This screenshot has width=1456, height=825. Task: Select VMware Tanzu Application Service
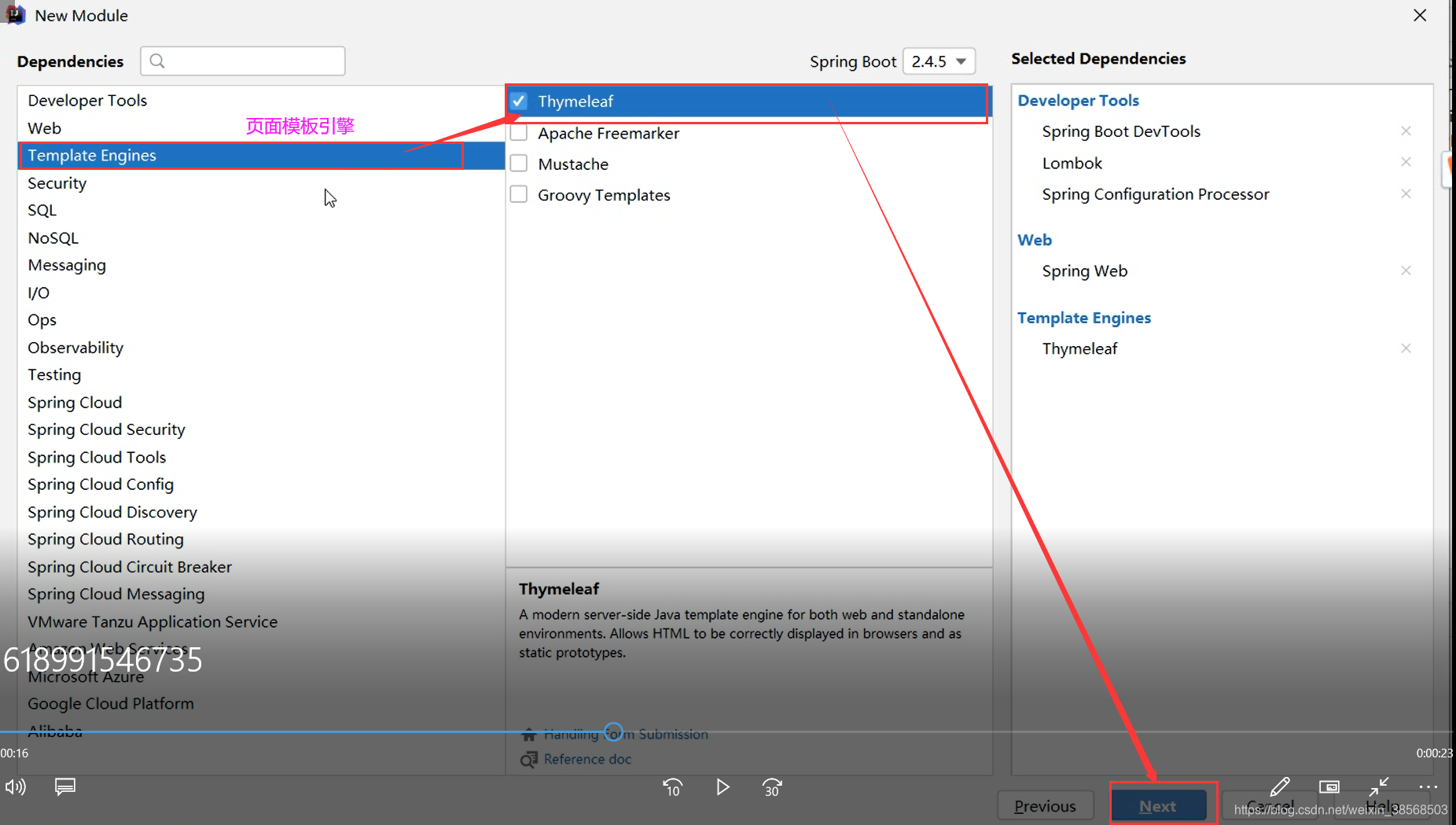(261, 621)
